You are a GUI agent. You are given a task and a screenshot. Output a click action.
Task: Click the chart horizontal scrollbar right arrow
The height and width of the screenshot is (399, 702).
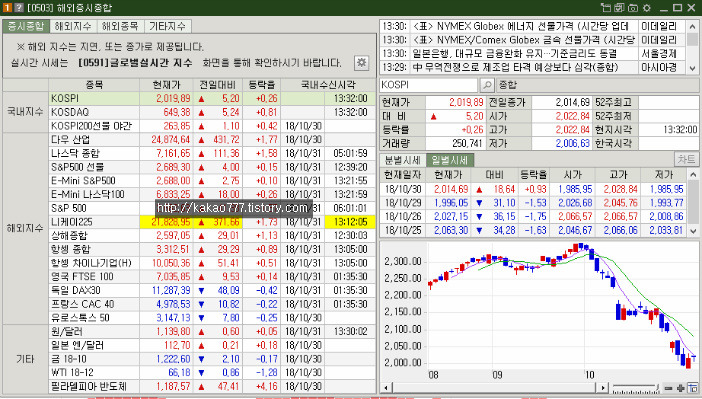point(603,388)
